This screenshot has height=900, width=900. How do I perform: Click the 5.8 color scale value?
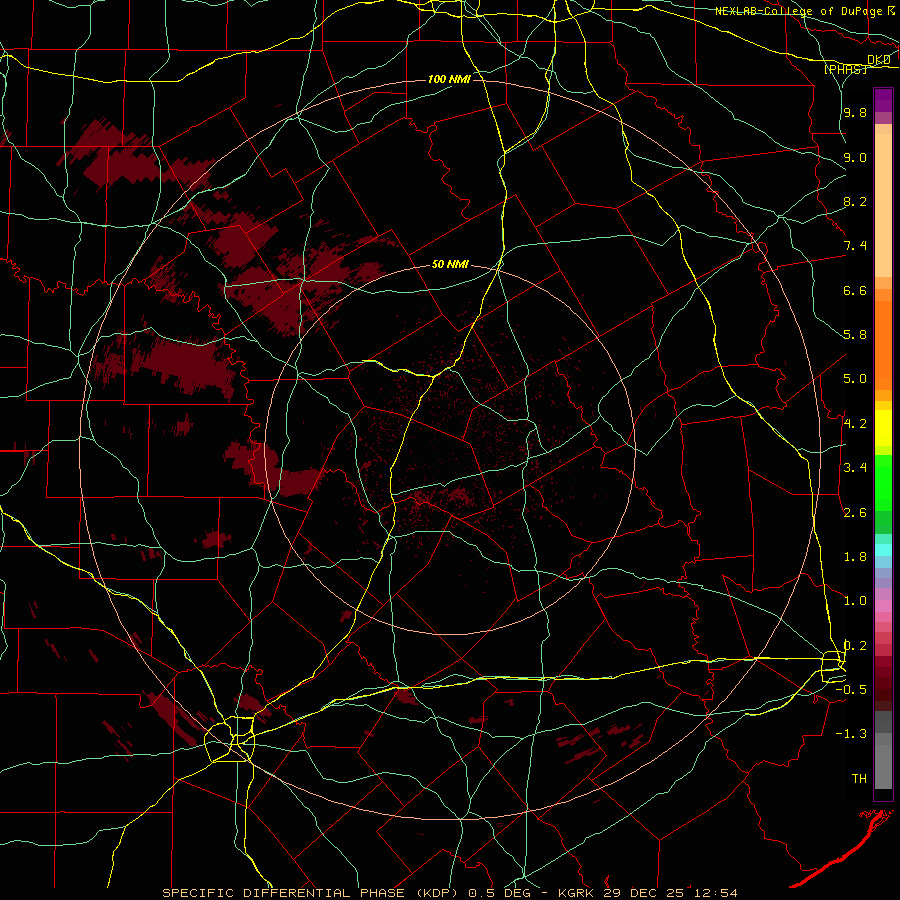point(855,335)
